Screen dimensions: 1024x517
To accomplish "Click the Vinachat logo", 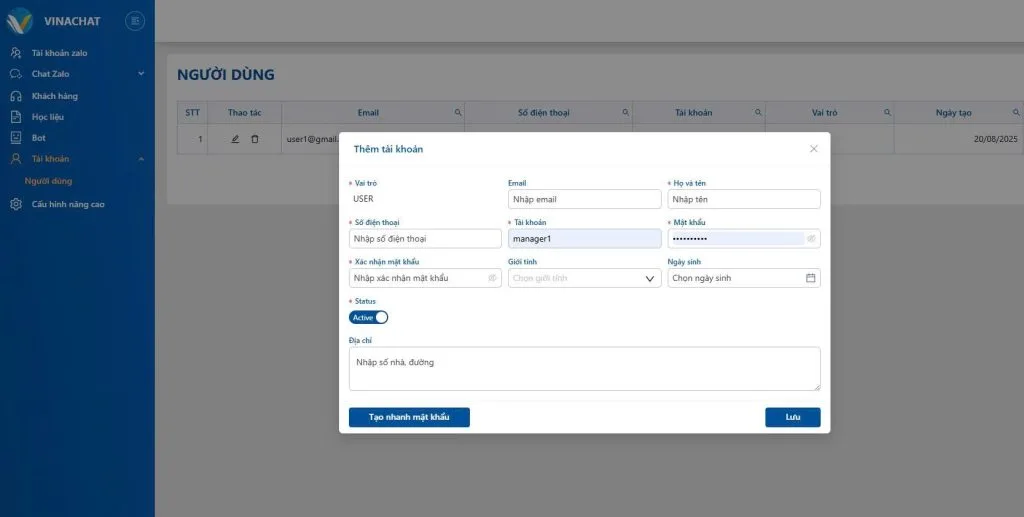I will click(x=20, y=21).
